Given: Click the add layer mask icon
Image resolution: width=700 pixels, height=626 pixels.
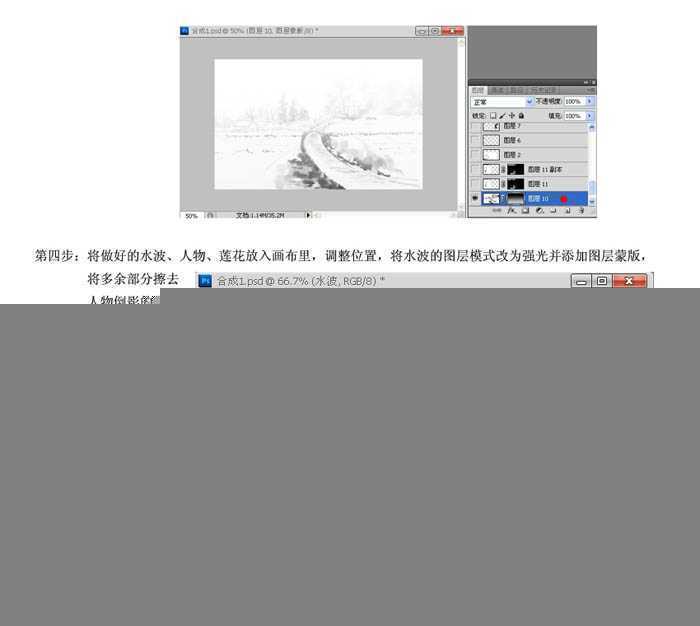Looking at the screenshot, I should coord(525,211).
